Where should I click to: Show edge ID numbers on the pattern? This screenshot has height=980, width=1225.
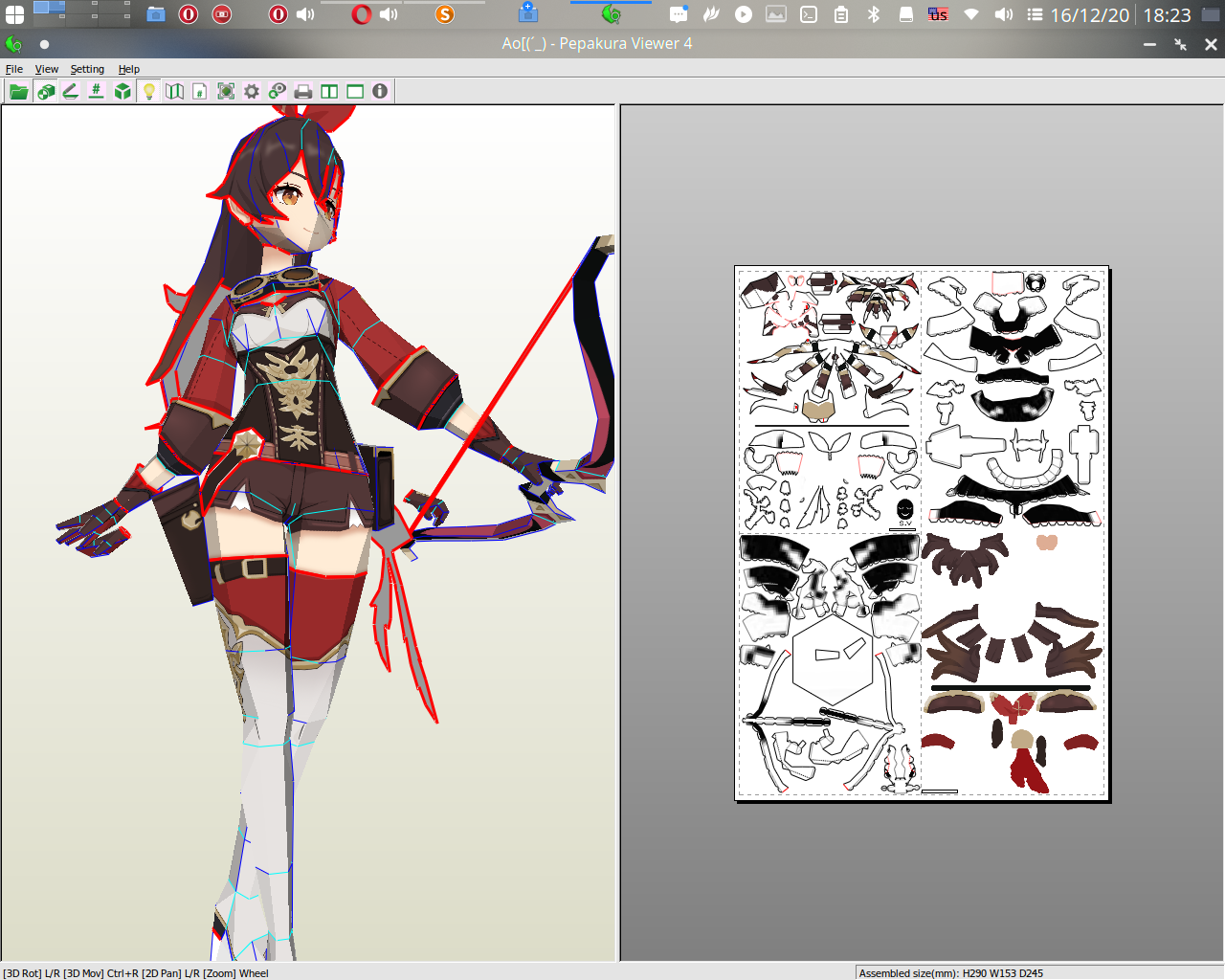pos(96,91)
